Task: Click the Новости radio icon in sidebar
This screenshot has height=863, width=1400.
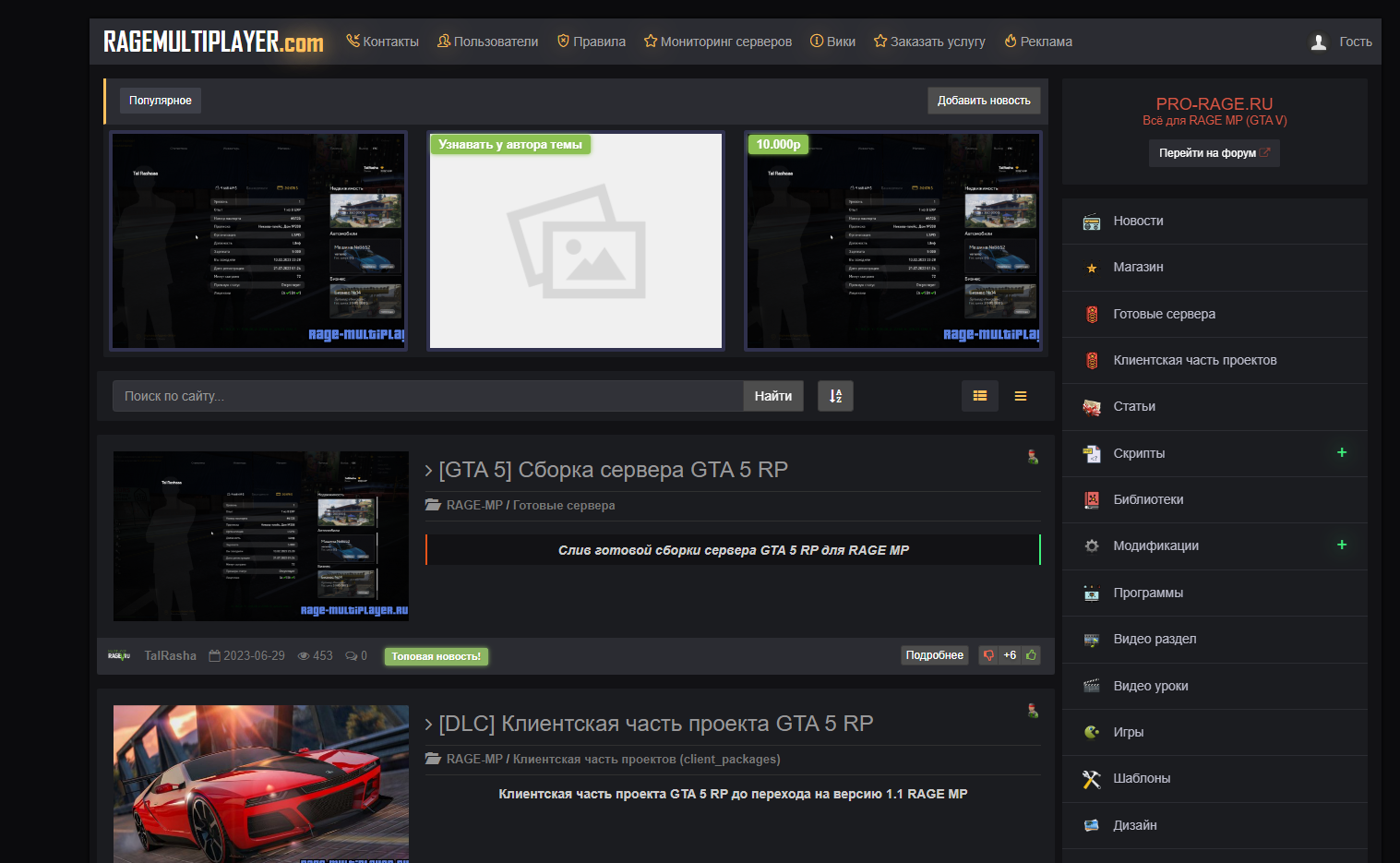Action: point(1092,222)
